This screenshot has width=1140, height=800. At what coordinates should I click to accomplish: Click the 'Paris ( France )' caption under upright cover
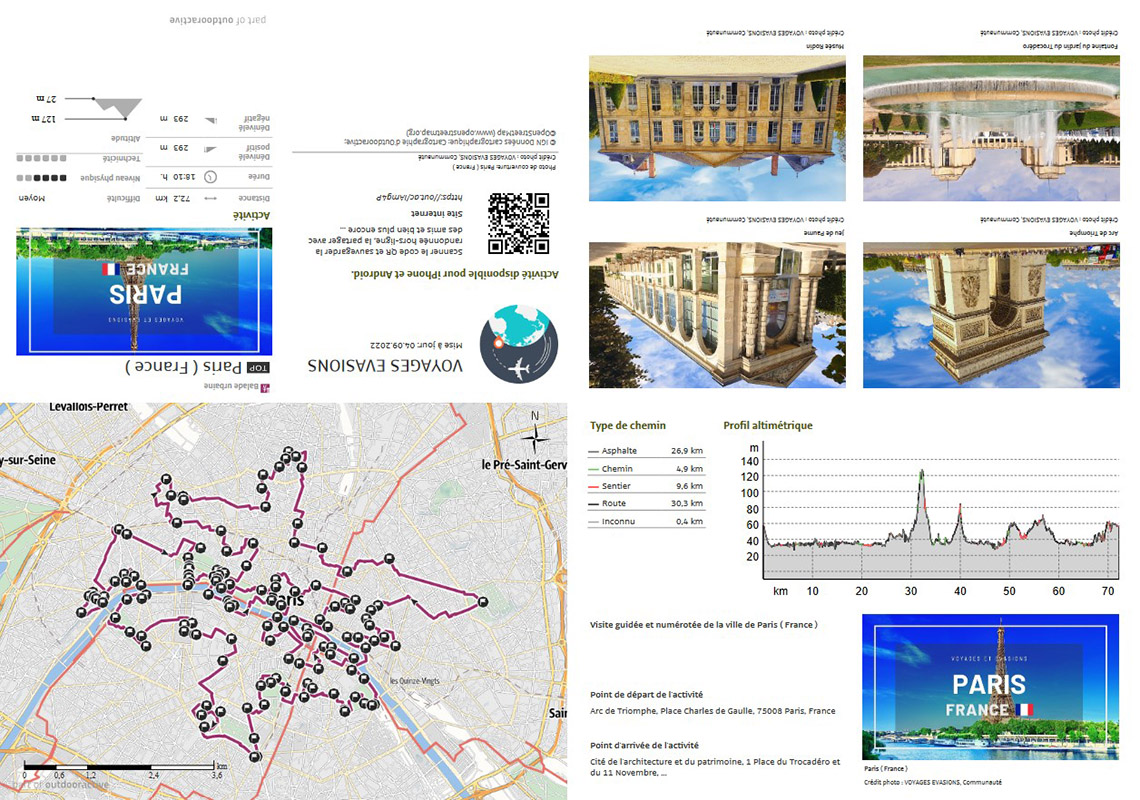[x=886, y=769]
